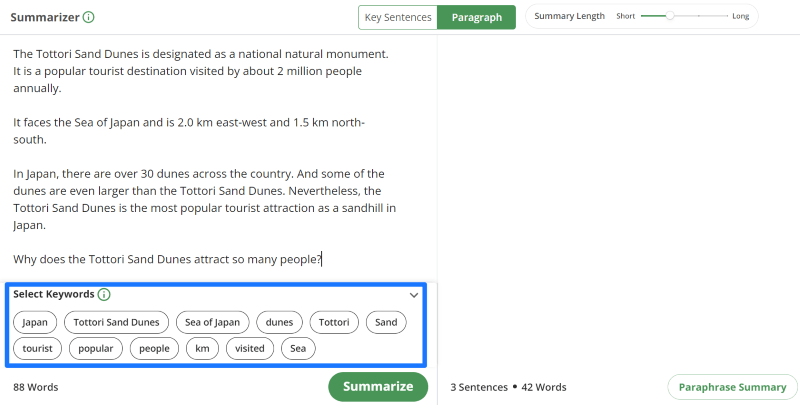Enable the tourist keyword chip
This screenshot has width=800, height=405.
point(37,349)
